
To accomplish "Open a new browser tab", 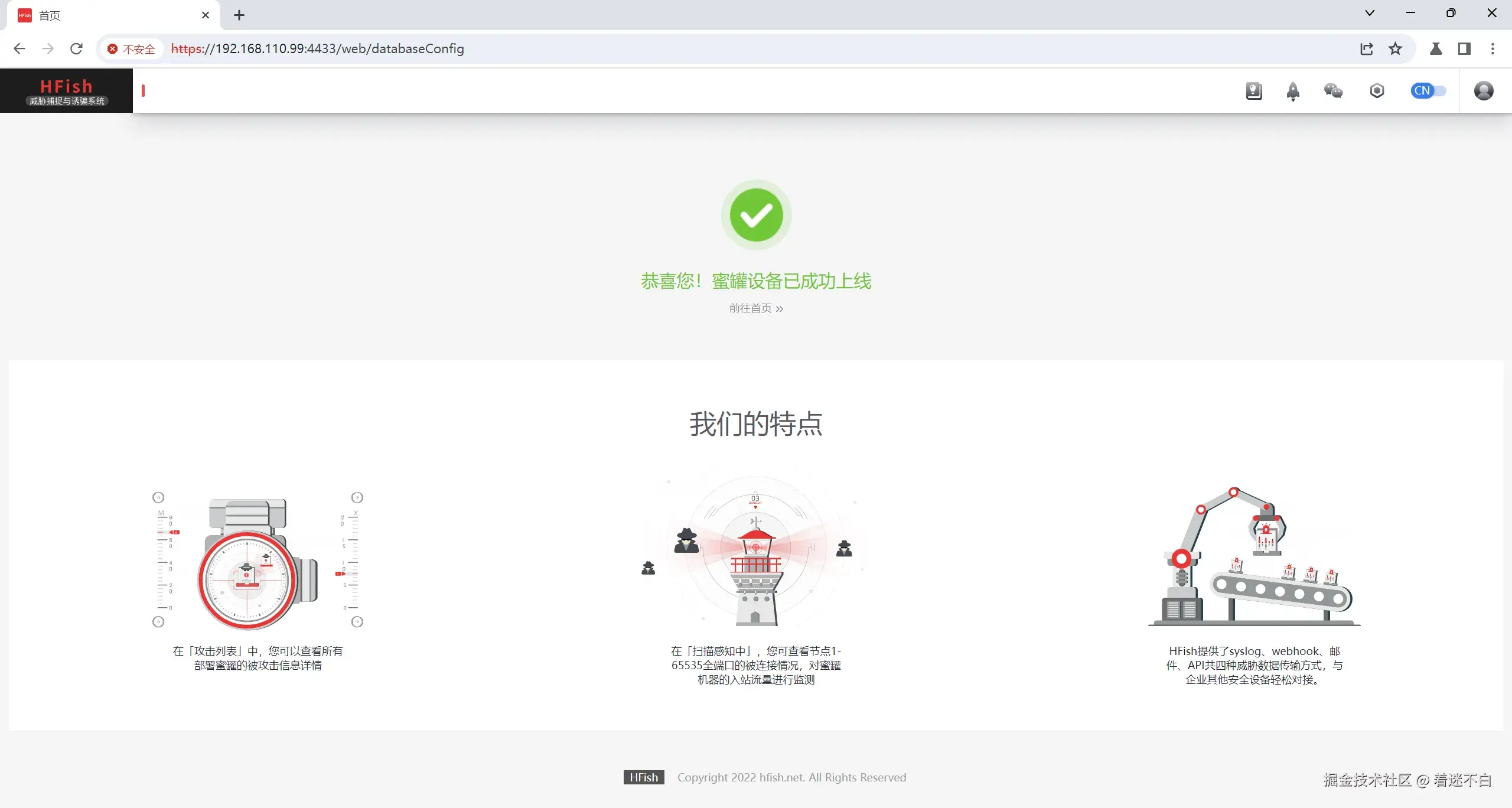I will 239,15.
